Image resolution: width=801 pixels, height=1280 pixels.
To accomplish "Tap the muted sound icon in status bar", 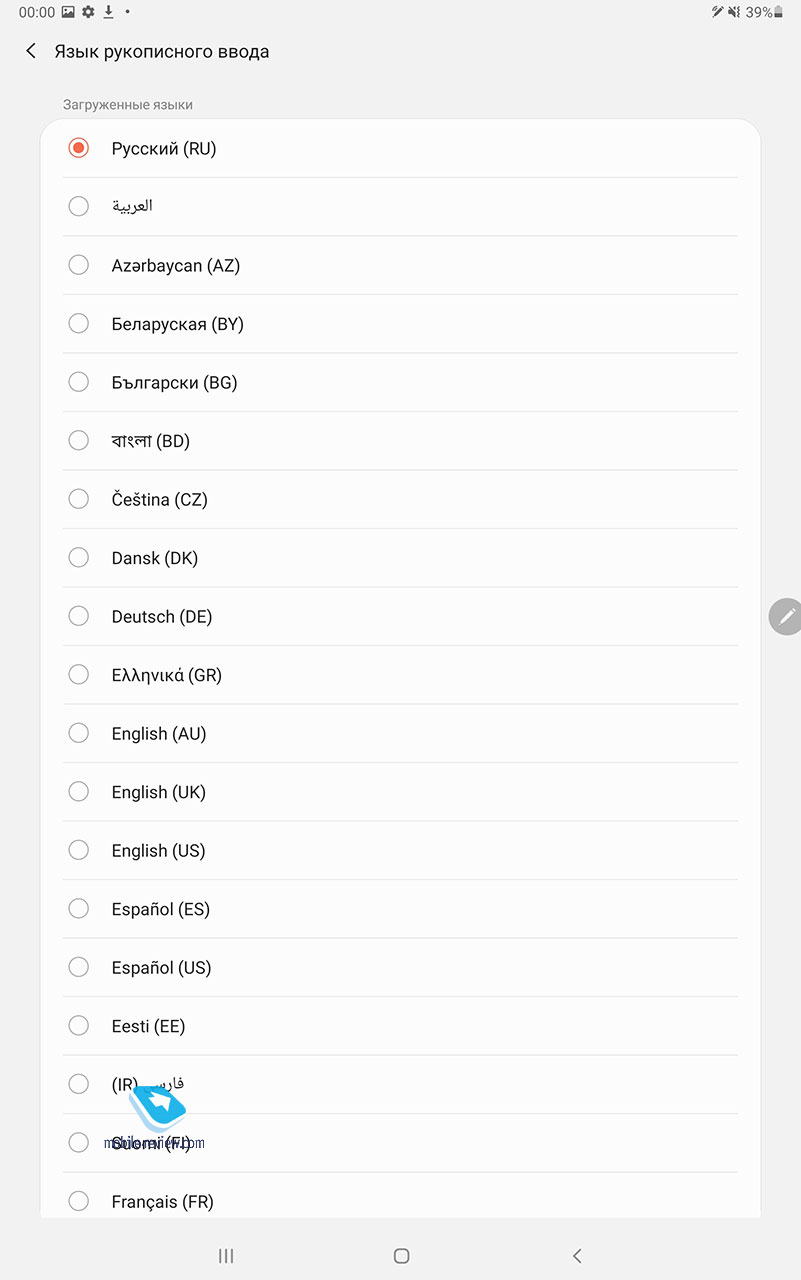I will 735,12.
